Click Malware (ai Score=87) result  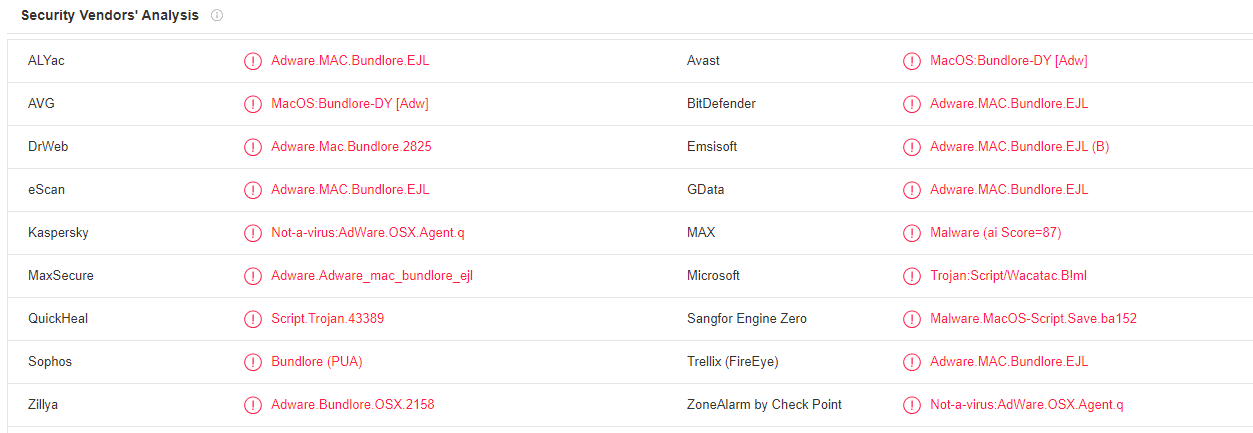[995, 233]
